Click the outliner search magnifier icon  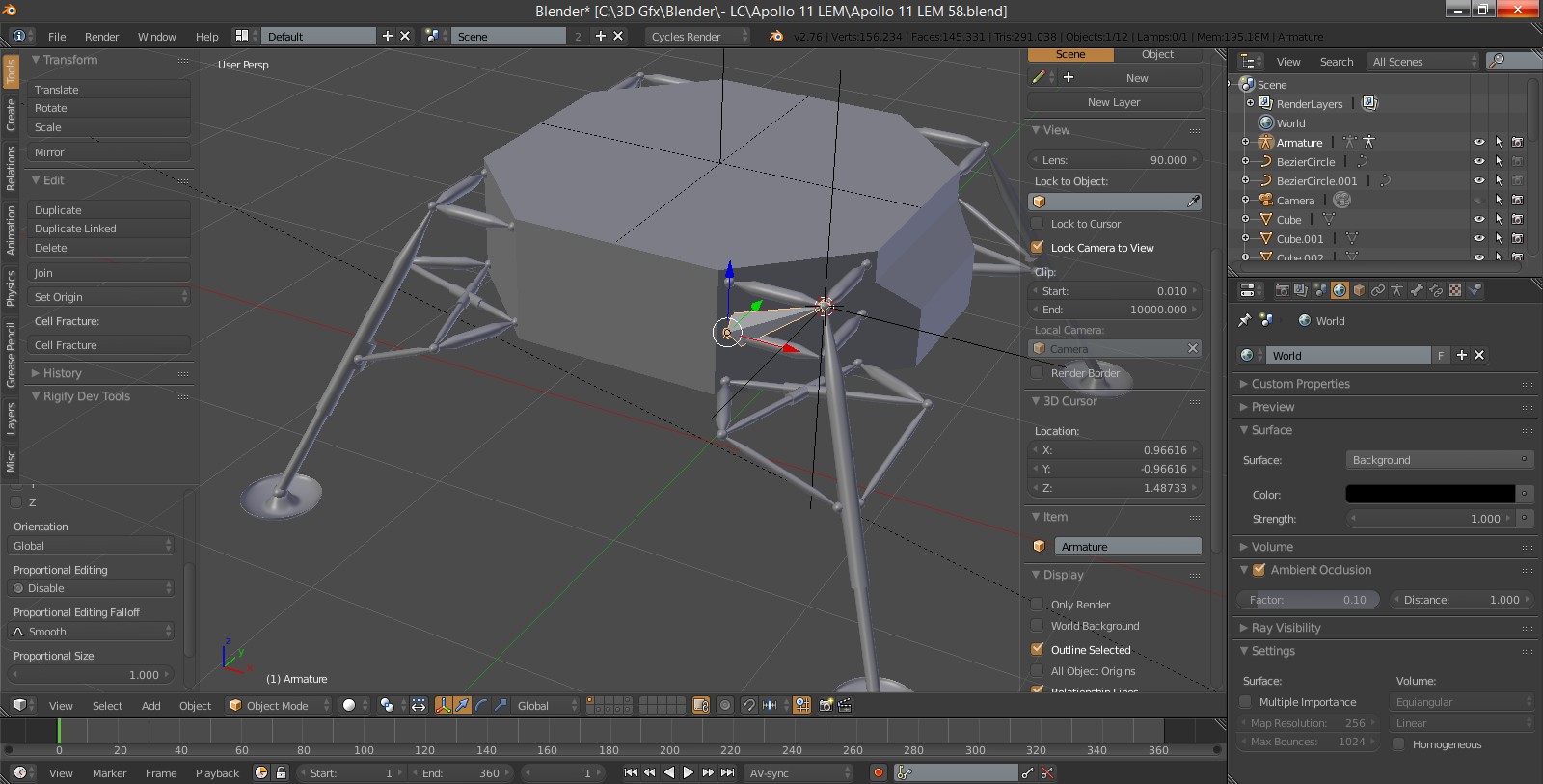(1497, 61)
